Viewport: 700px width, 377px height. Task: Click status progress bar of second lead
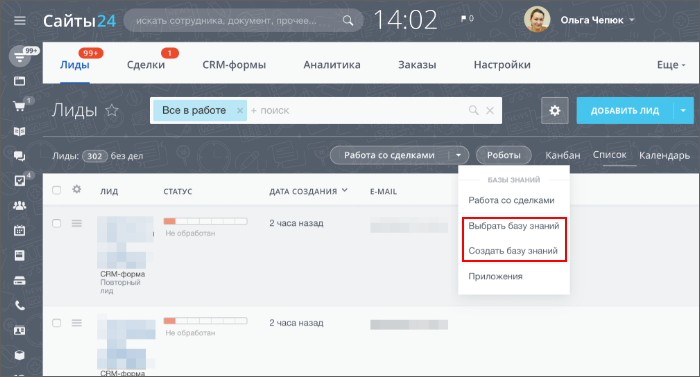coord(205,321)
